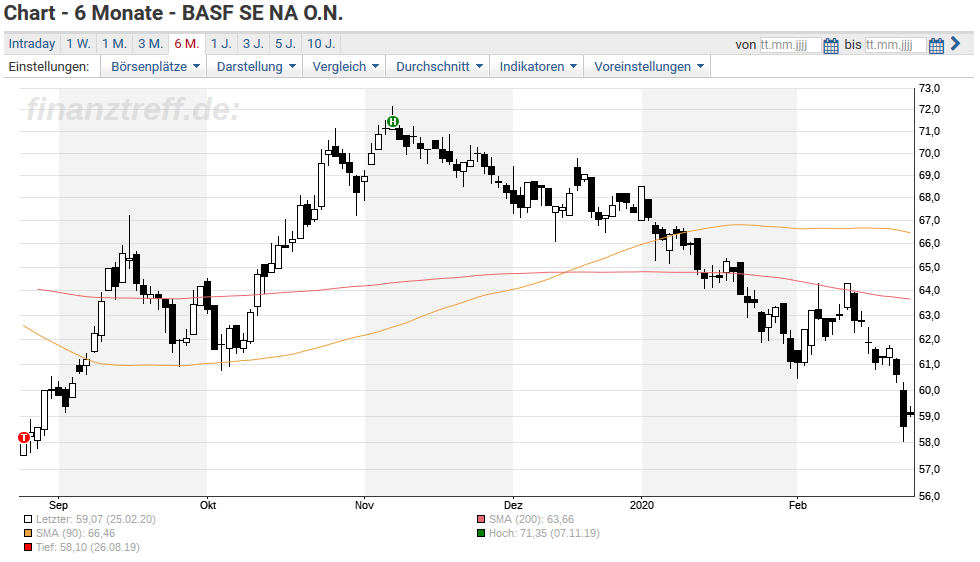Select the 6 M. time range tab
Image resolution: width=980 pixels, height=562 pixels.
pyautogui.click(x=187, y=44)
